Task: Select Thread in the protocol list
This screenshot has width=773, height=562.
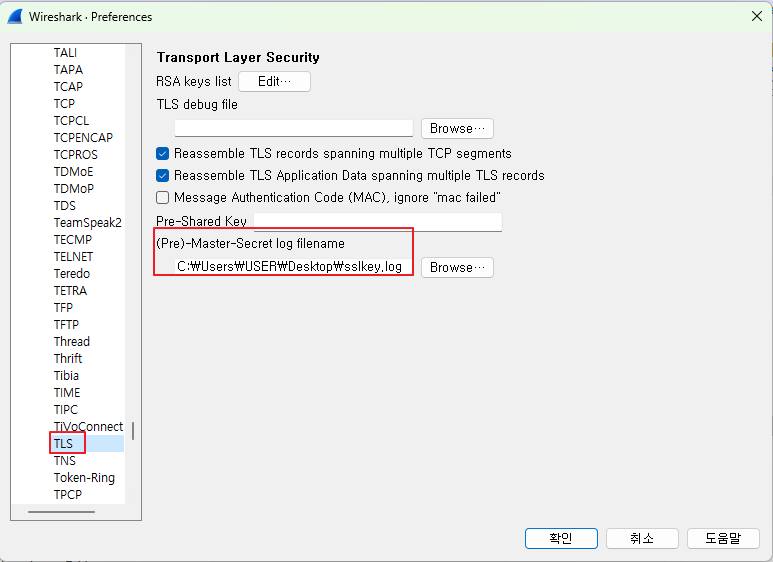Action: tap(71, 342)
